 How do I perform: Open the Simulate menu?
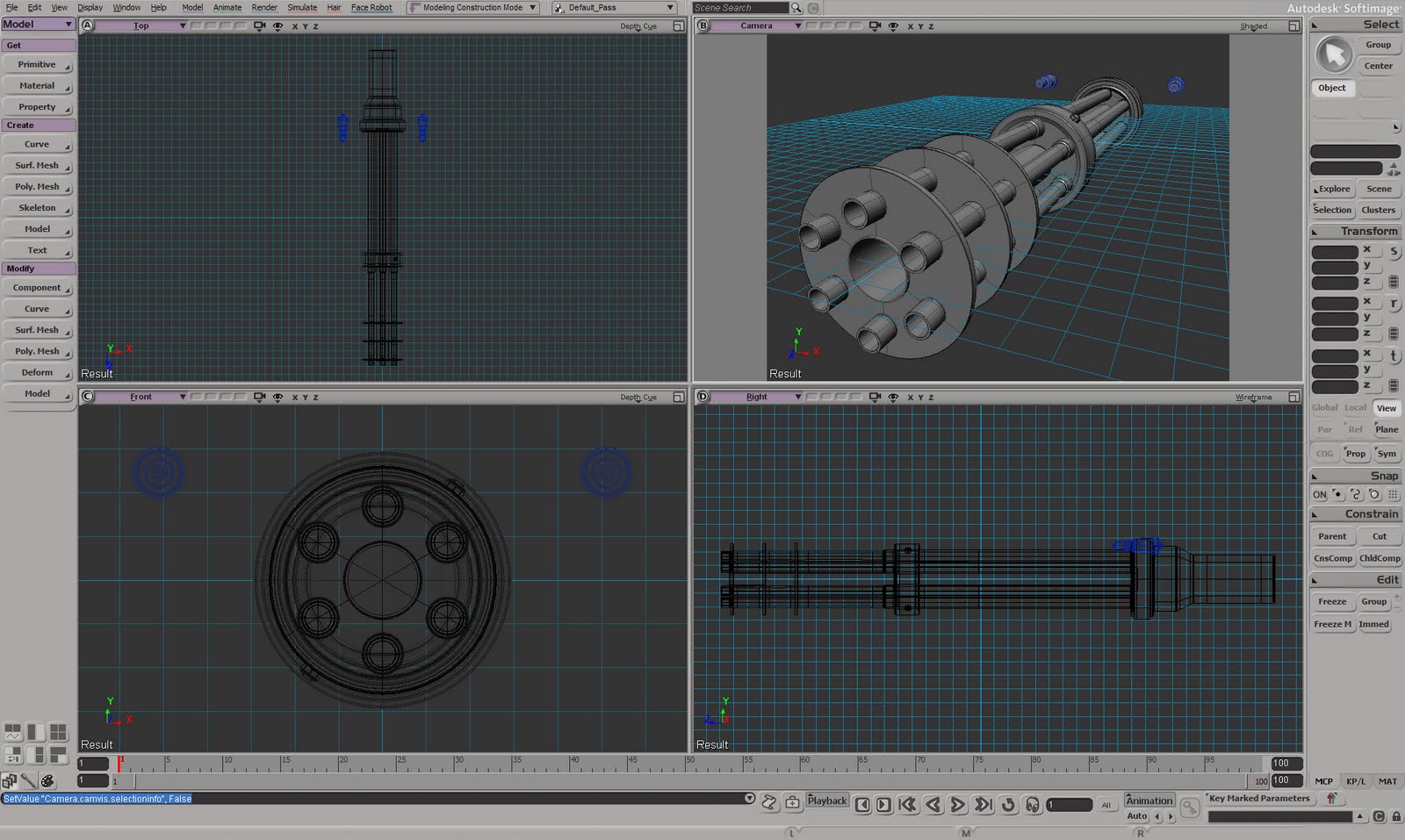(302, 7)
